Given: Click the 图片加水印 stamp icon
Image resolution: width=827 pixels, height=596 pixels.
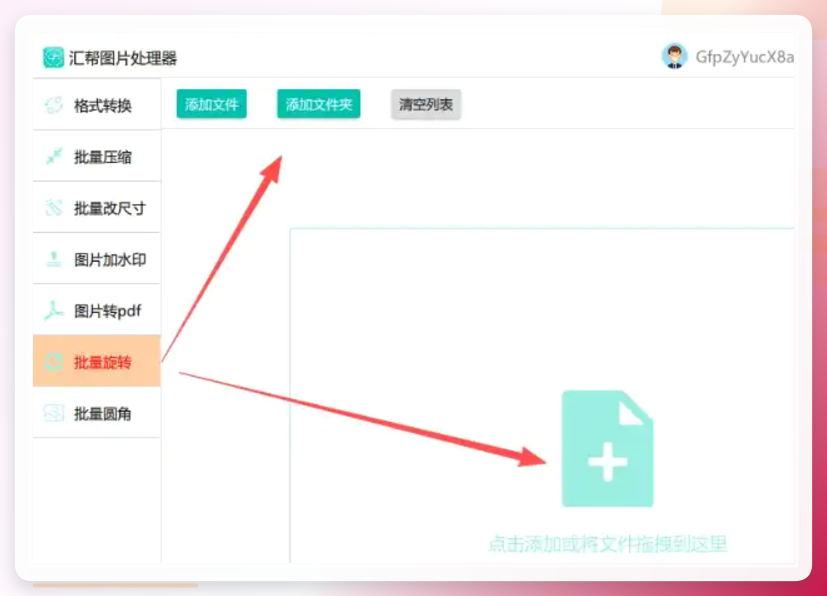Looking at the screenshot, I should click(x=53, y=258).
